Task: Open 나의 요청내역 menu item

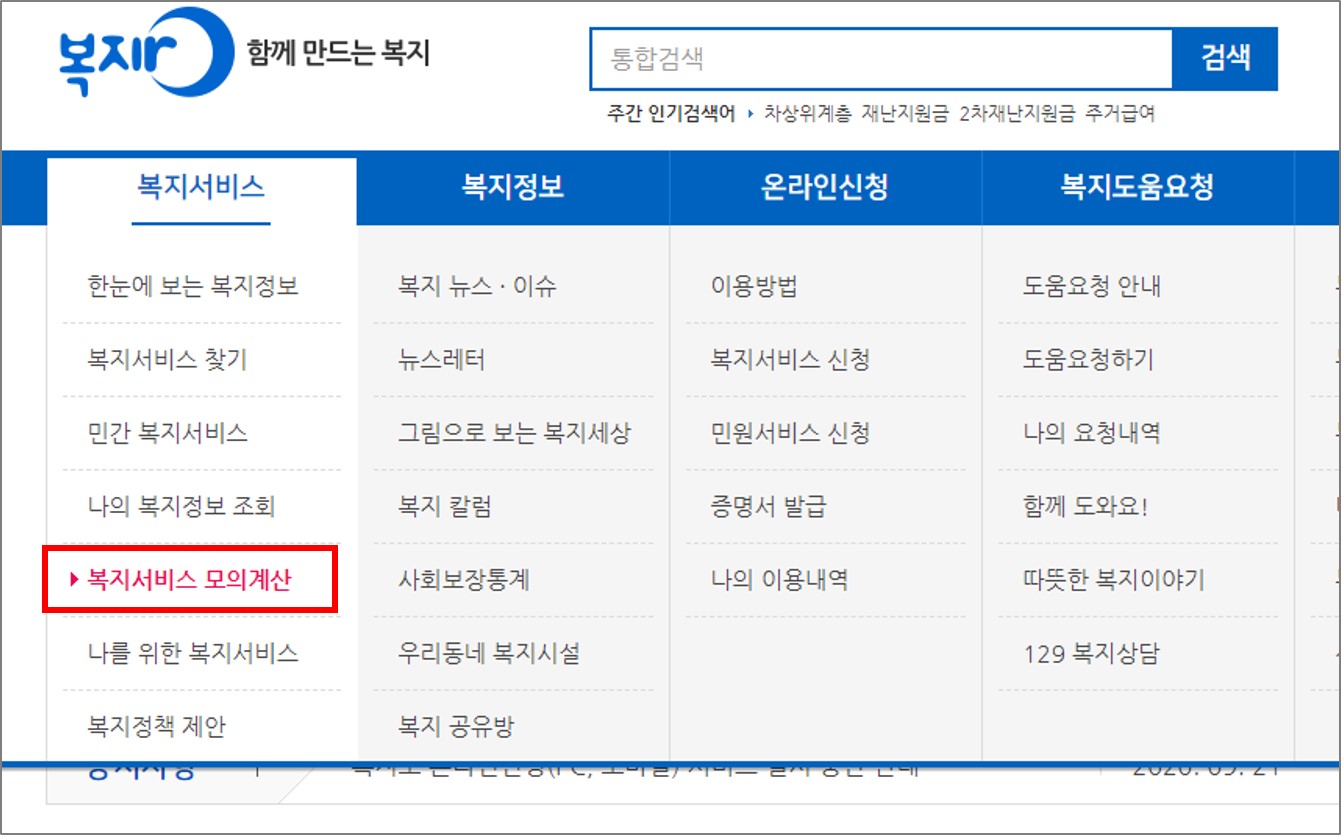Action: (1092, 433)
